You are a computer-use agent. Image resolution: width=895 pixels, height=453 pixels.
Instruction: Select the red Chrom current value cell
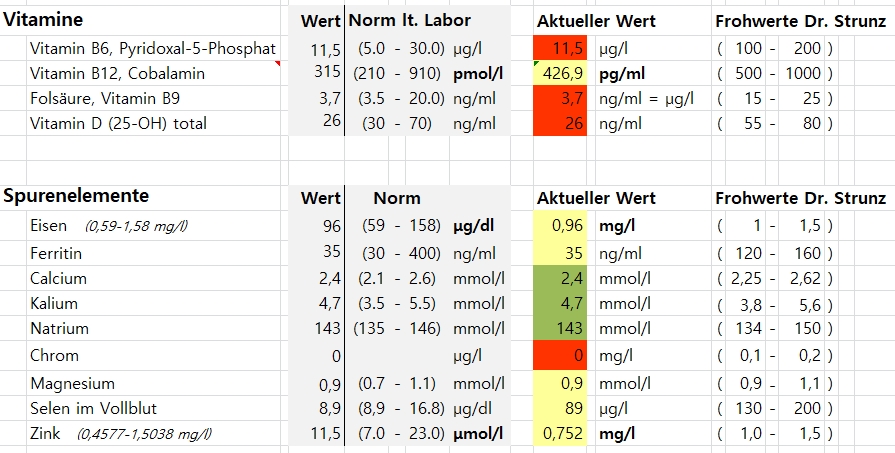[564, 354]
